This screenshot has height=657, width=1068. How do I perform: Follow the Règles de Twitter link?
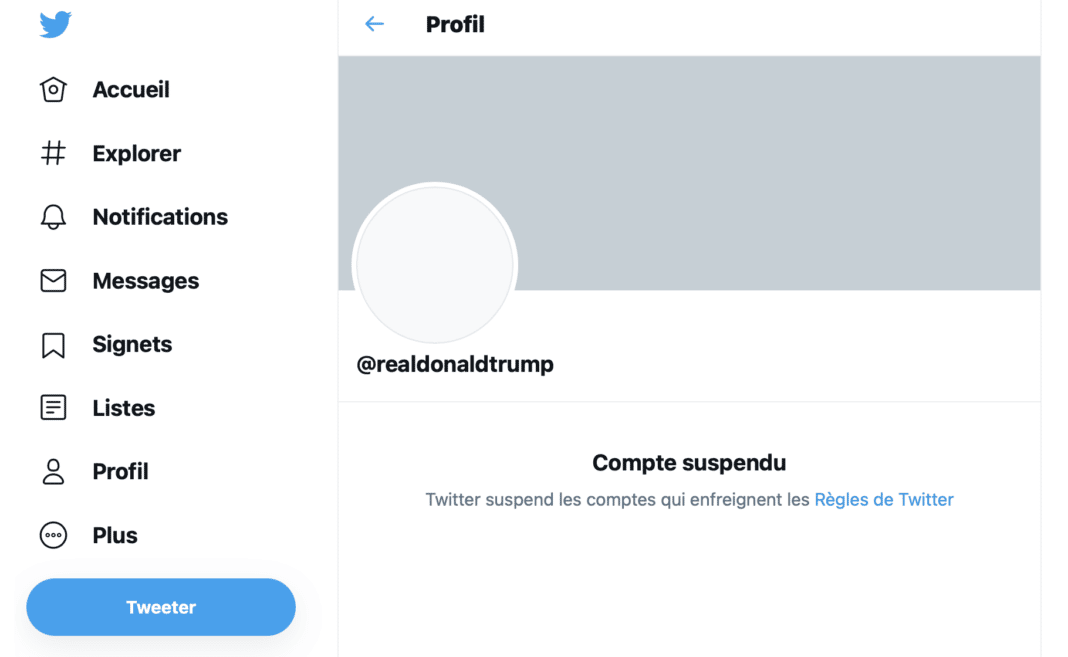tap(884, 500)
